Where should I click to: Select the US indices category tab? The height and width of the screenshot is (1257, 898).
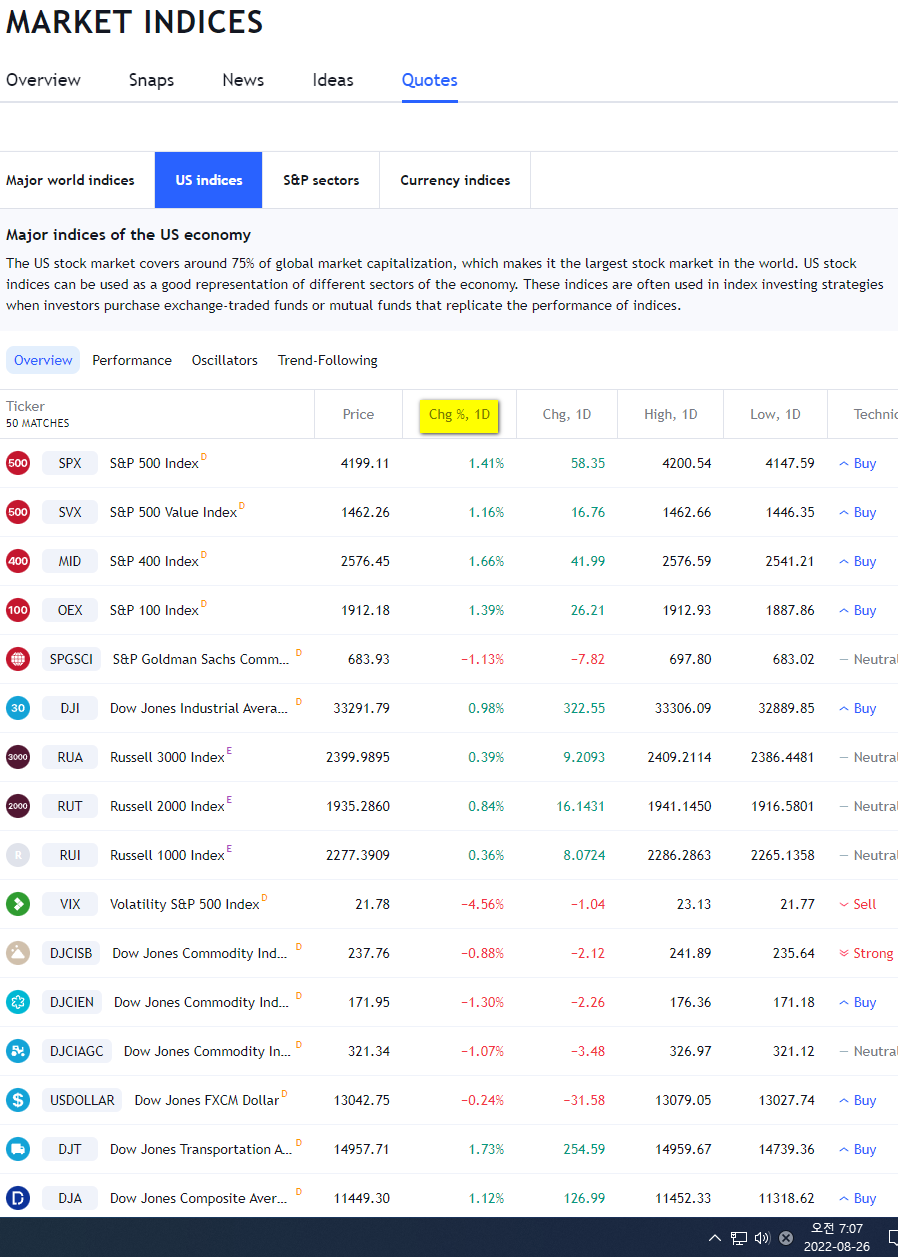point(209,180)
